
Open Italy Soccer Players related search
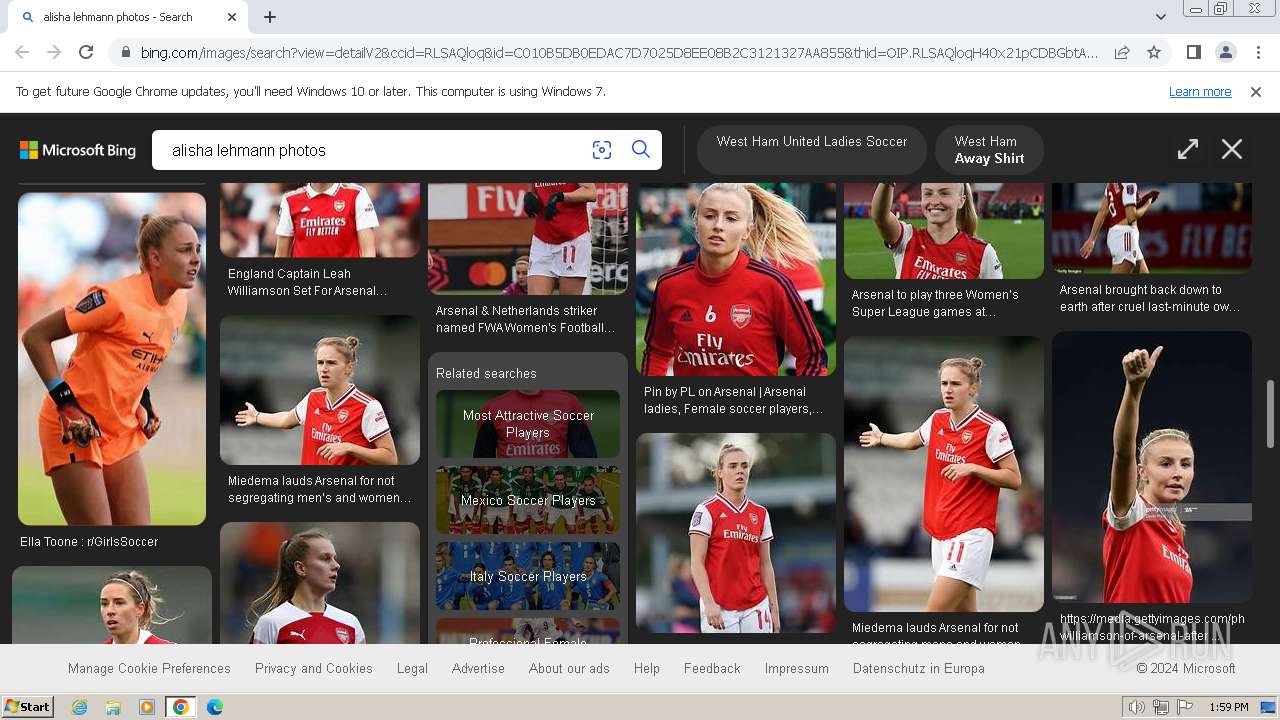(x=528, y=576)
